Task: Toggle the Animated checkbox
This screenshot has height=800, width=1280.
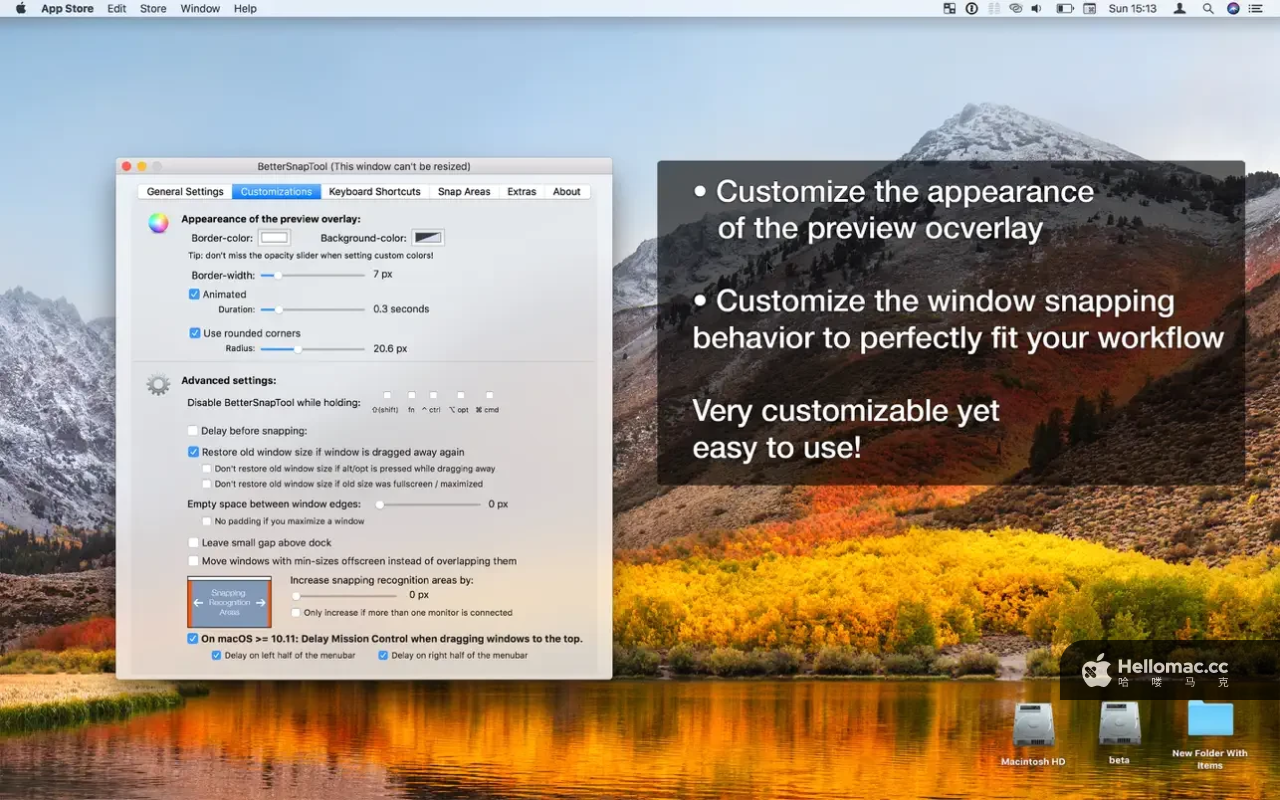Action: 194,294
